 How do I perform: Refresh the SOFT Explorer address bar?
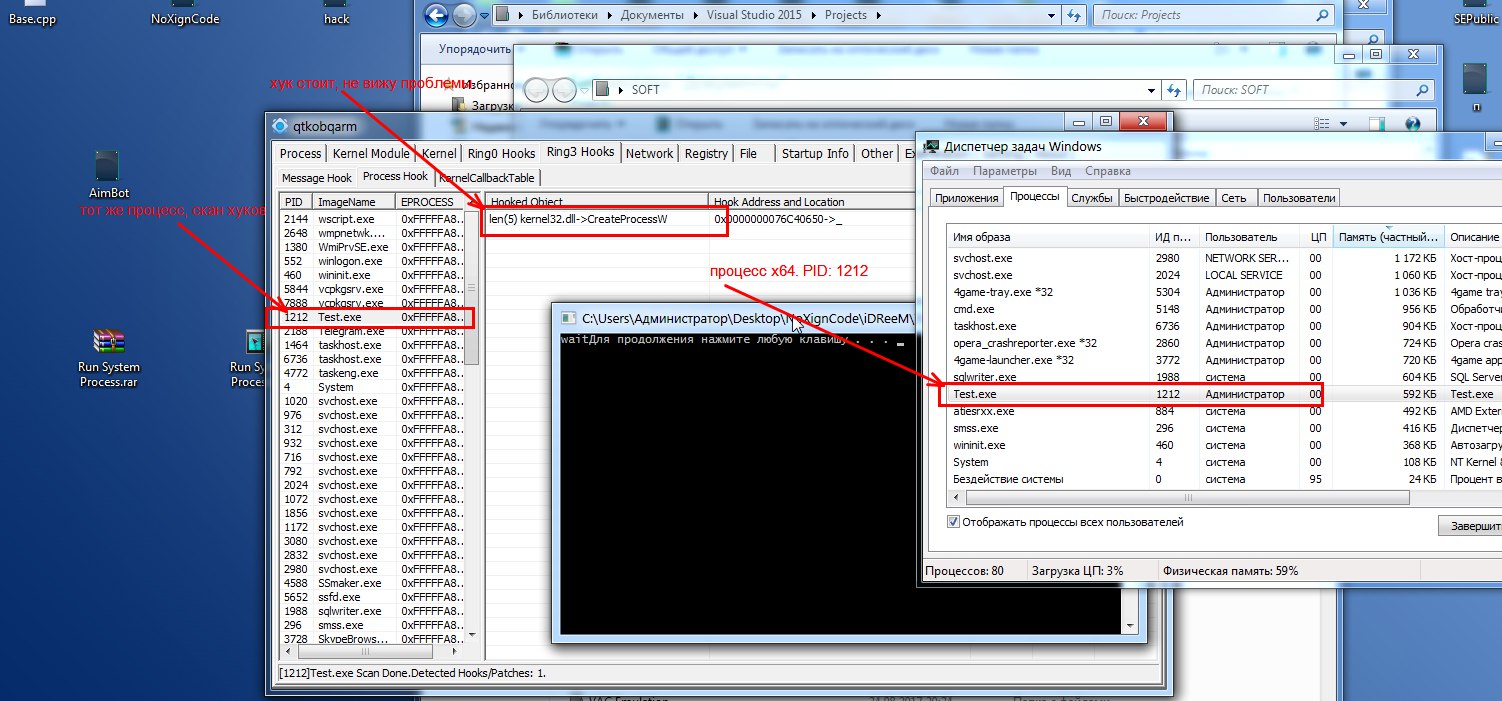[1175, 89]
